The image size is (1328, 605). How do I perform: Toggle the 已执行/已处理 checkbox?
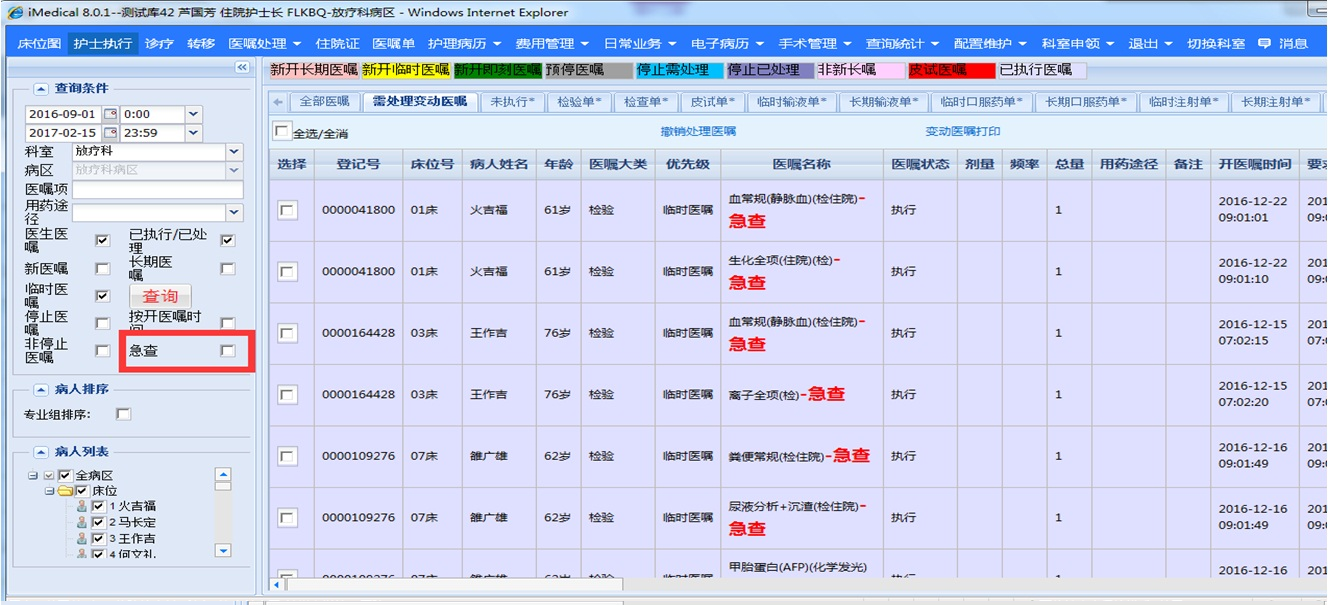(x=228, y=241)
